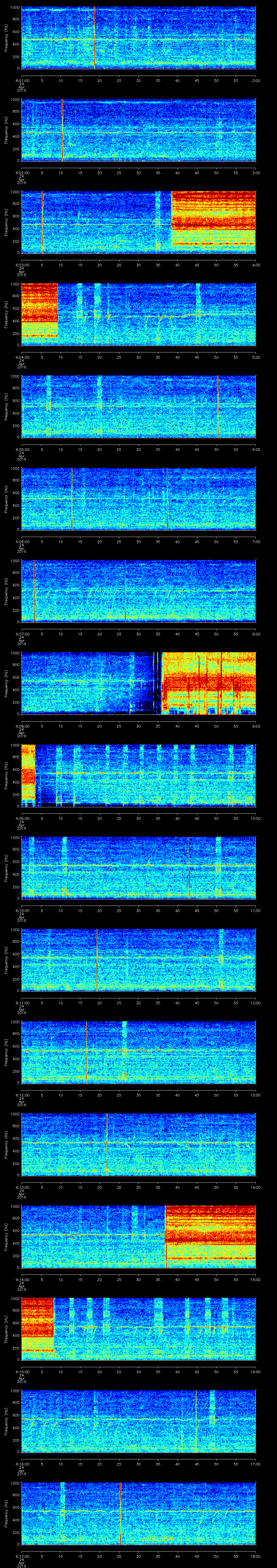277x1568 pixels.
Task: Select the red spike in the 6:10:00 spectrogram
Action: pos(189,868)
